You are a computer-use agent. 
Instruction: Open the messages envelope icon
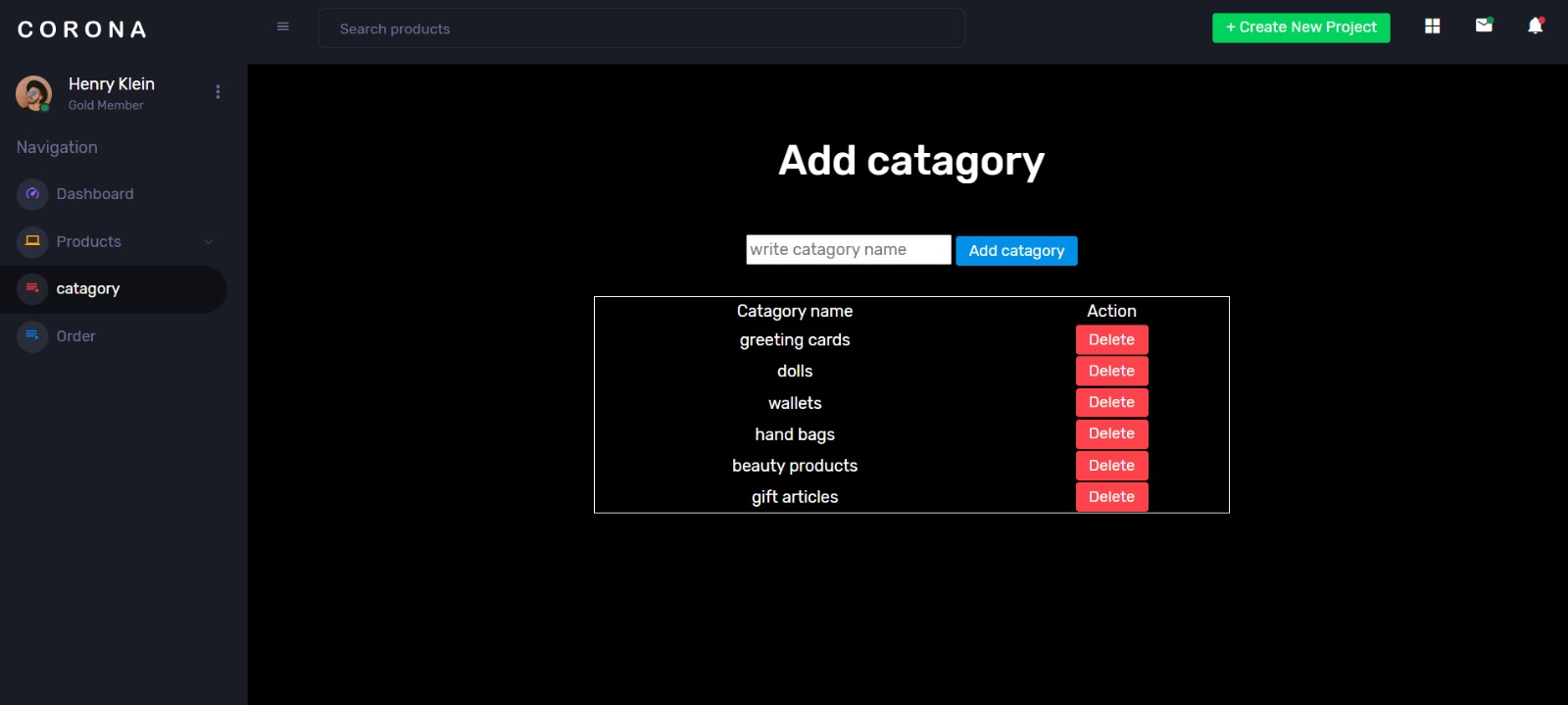click(1484, 25)
